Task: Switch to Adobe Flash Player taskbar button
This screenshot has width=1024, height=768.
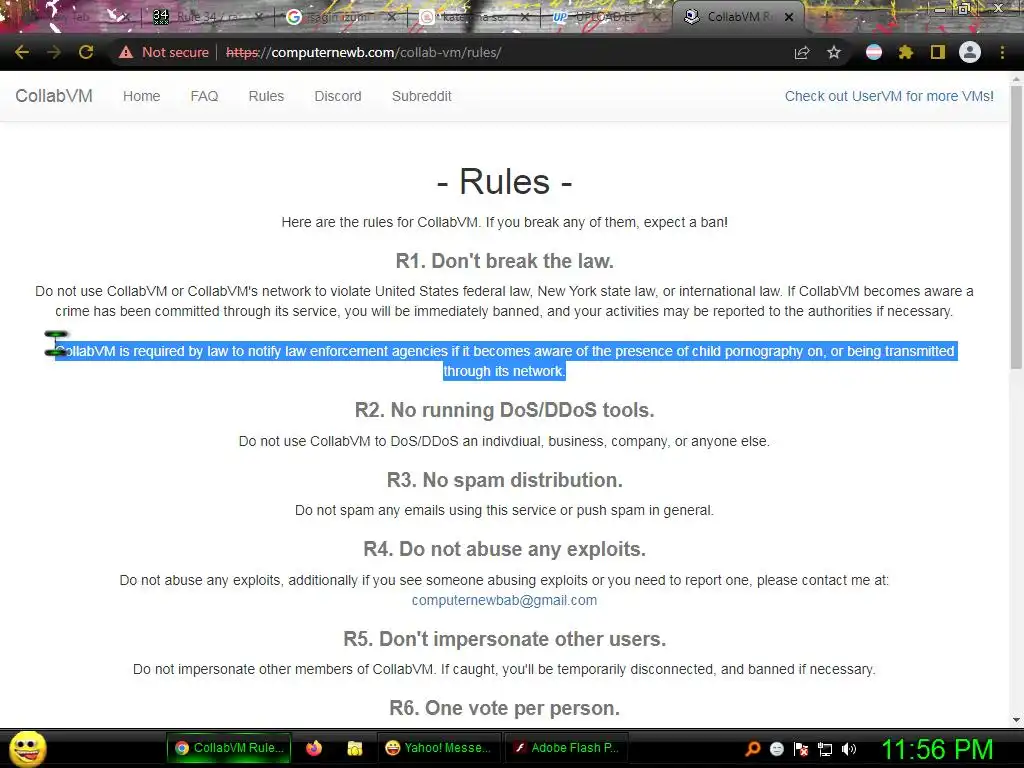Action: click(x=566, y=748)
